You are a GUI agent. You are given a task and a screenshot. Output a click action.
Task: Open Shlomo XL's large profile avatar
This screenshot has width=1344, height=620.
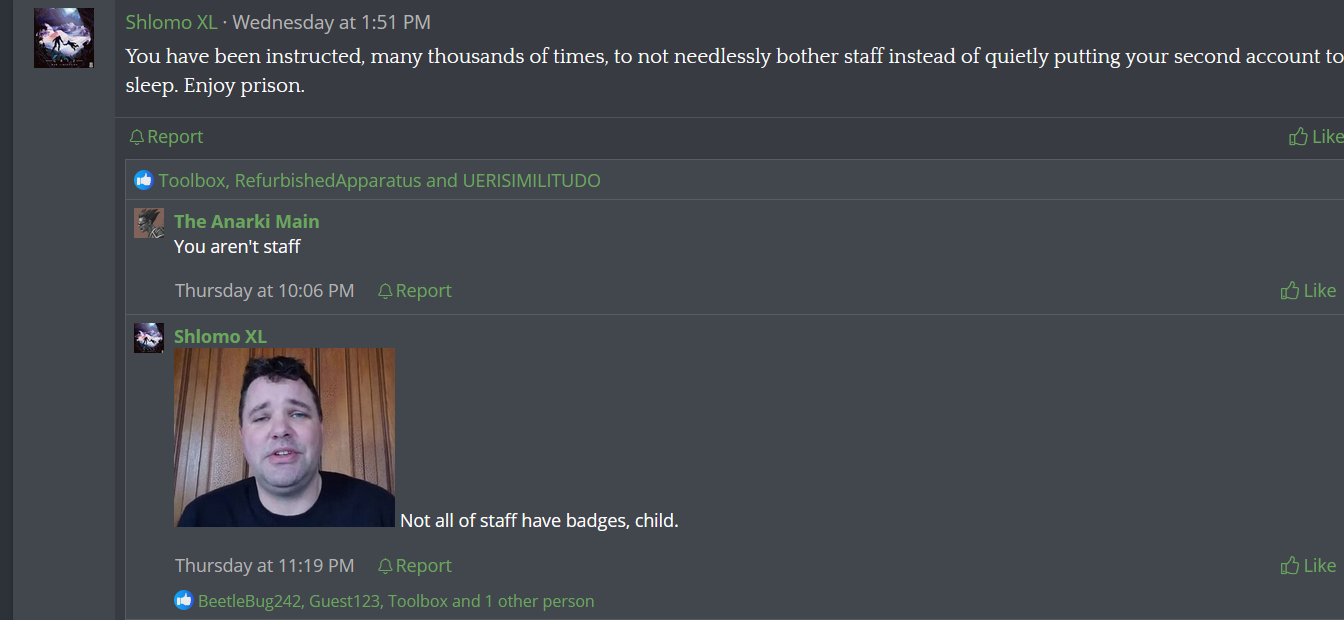[64, 38]
